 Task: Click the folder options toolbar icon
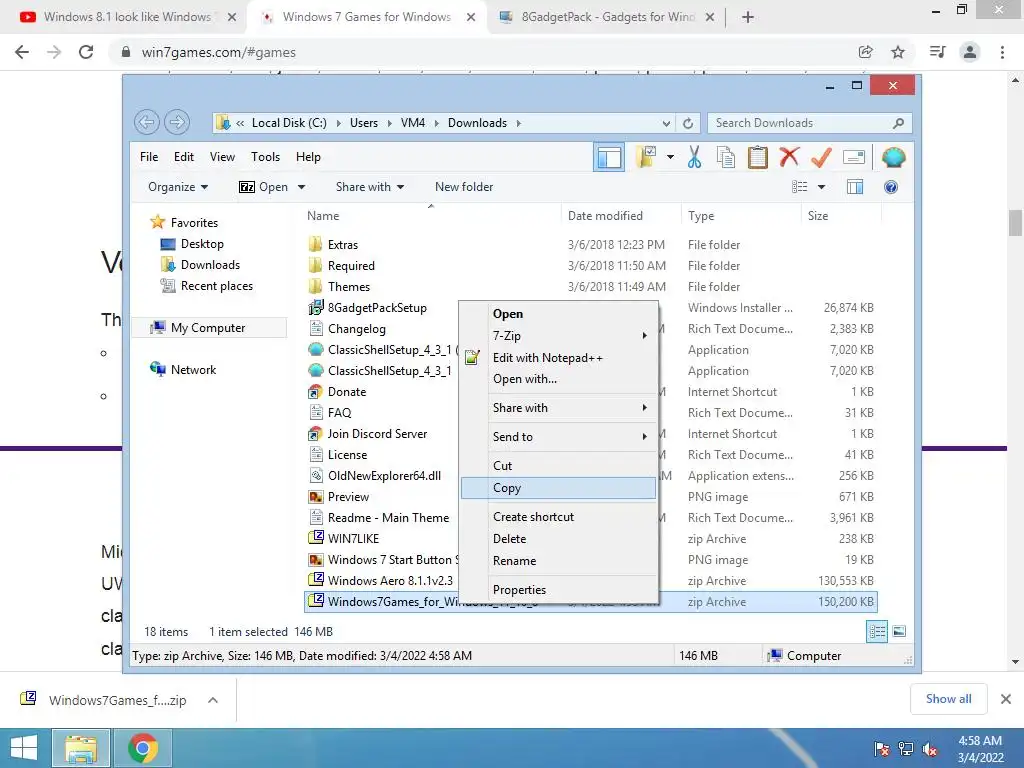(x=646, y=157)
